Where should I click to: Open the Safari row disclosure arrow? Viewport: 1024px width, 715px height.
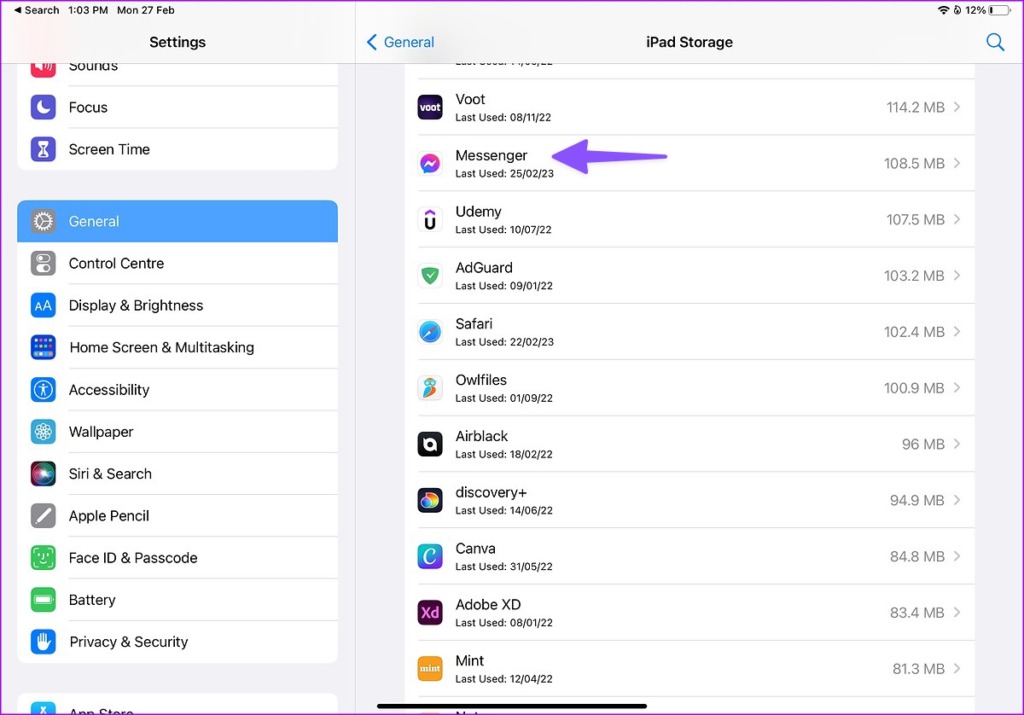958,331
